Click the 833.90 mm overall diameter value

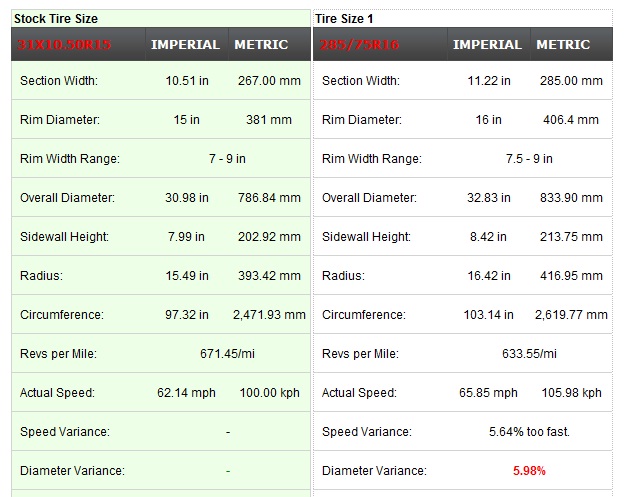[571, 198]
